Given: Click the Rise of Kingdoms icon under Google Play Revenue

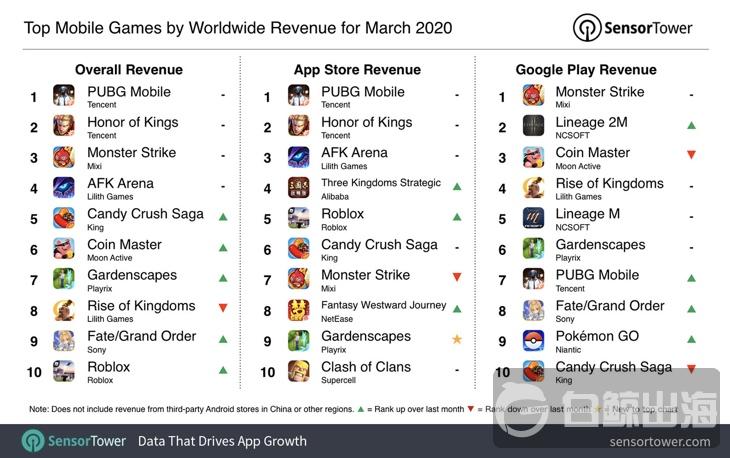Looking at the screenshot, I should point(533,187).
